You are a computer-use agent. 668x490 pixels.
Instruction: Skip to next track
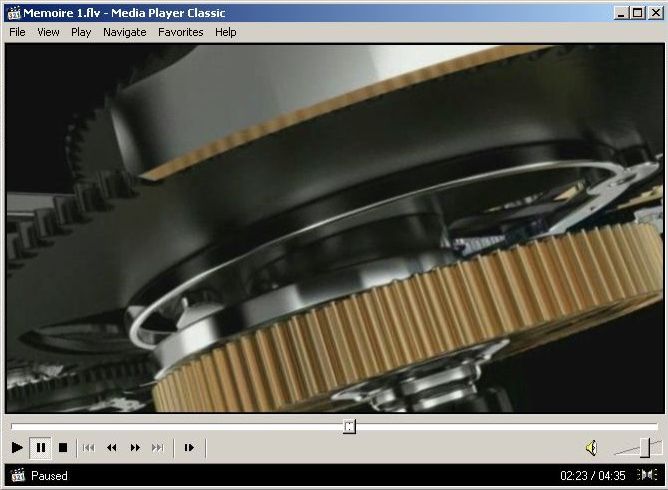pos(158,448)
